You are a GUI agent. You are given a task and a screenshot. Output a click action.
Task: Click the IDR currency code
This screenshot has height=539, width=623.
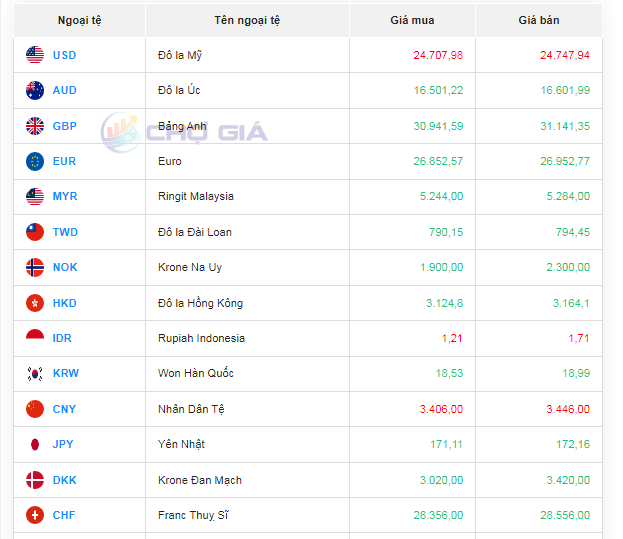click(x=62, y=338)
